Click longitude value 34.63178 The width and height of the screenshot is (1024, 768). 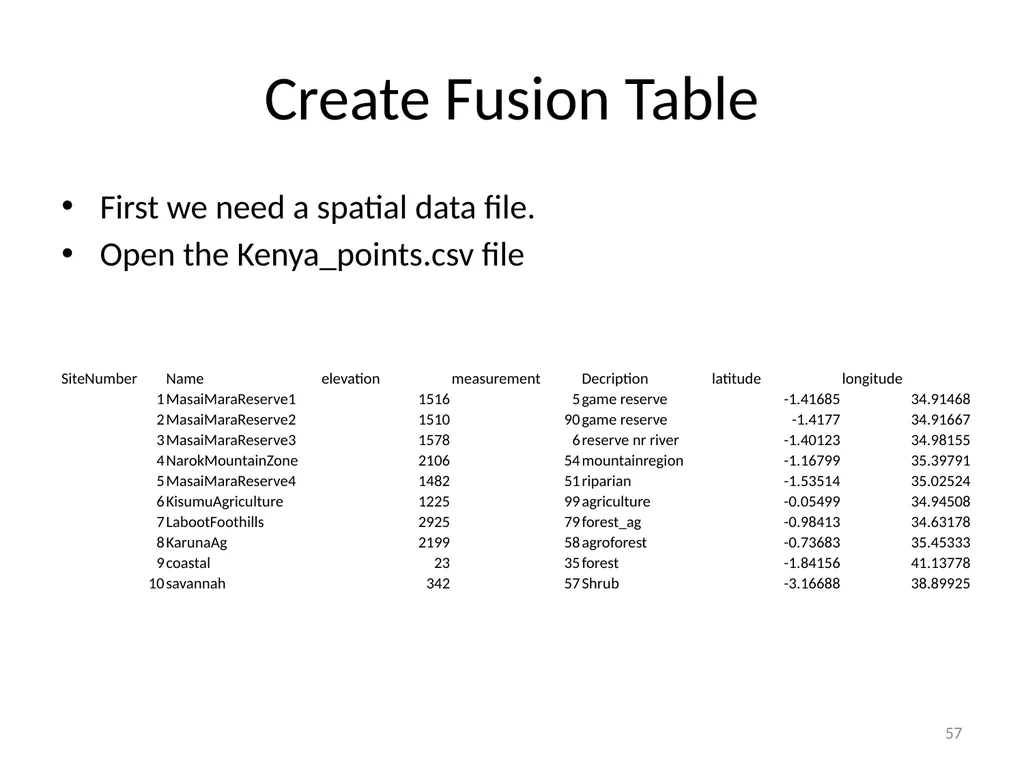click(940, 522)
